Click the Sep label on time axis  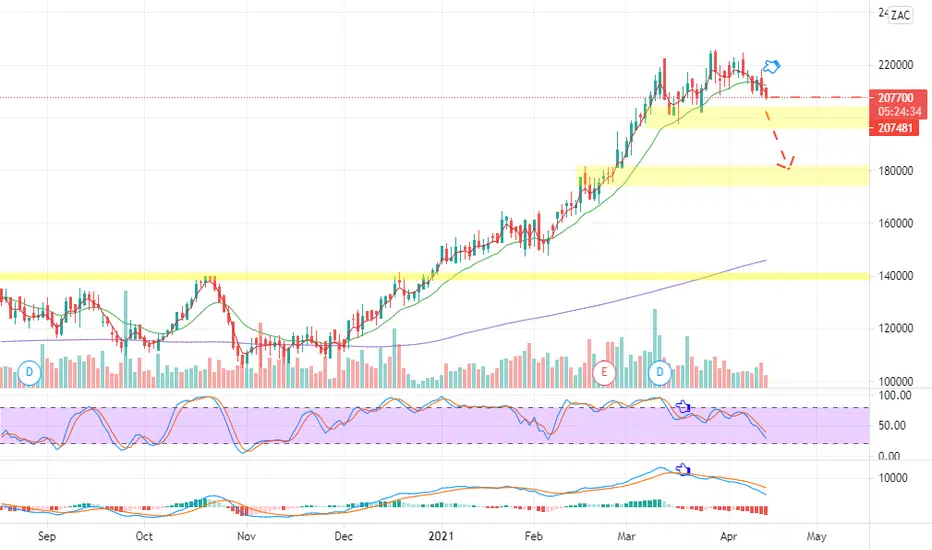coord(47,536)
